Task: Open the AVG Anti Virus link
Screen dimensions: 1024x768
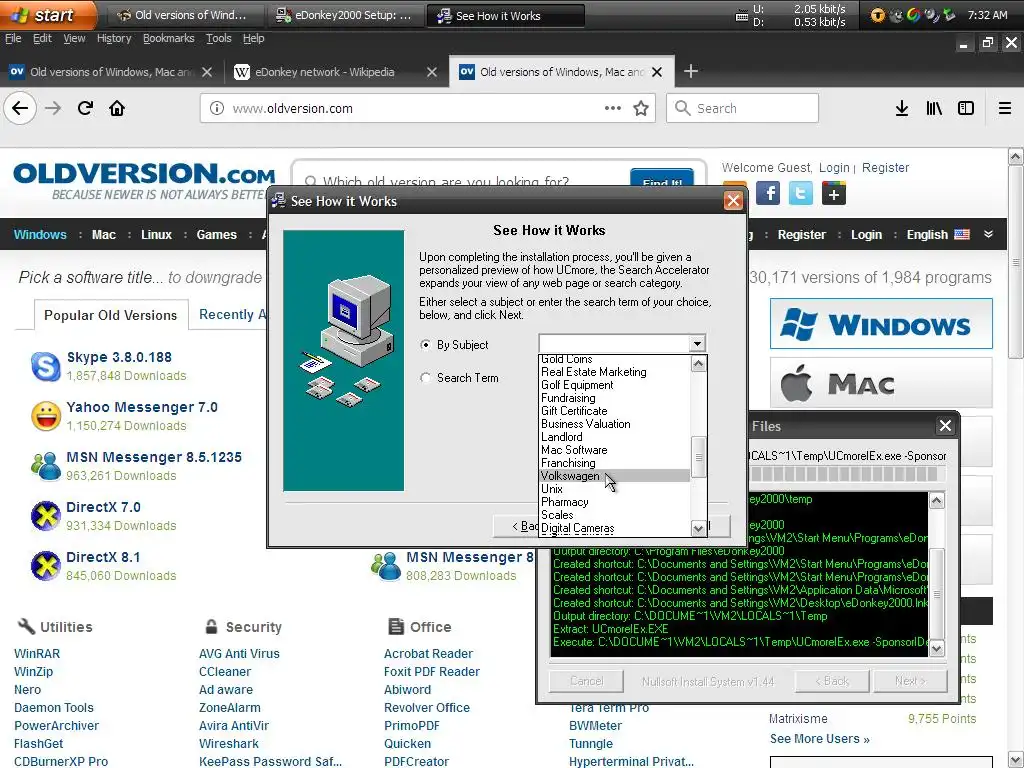Action: [x=239, y=654]
